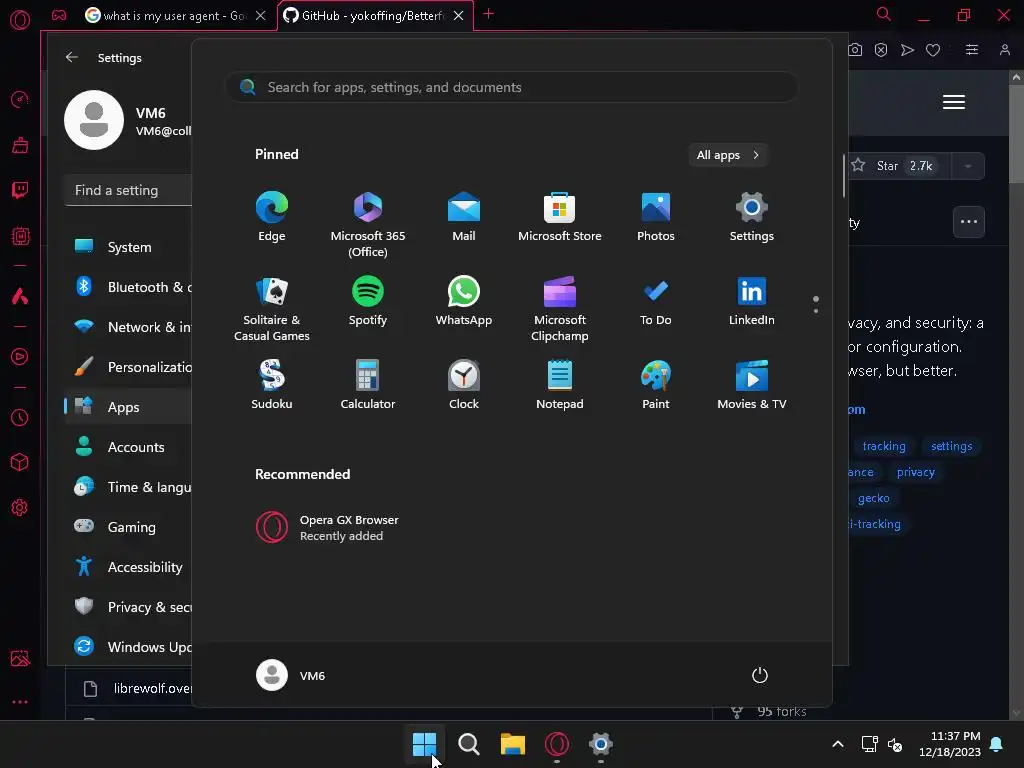This screenshot has height=768, width=1024.
Task: Open File Explorer from taskbar
Action: pyautogui.click(x=513, y=744)
